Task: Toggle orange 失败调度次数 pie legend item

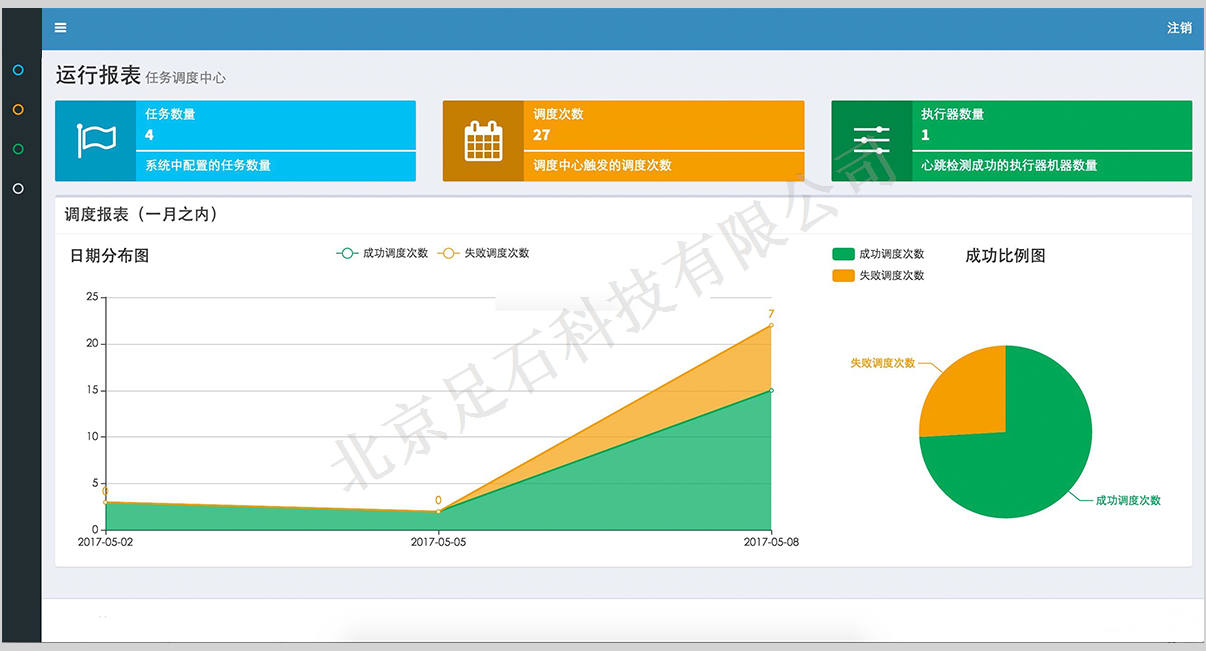Action: point(878,275)
